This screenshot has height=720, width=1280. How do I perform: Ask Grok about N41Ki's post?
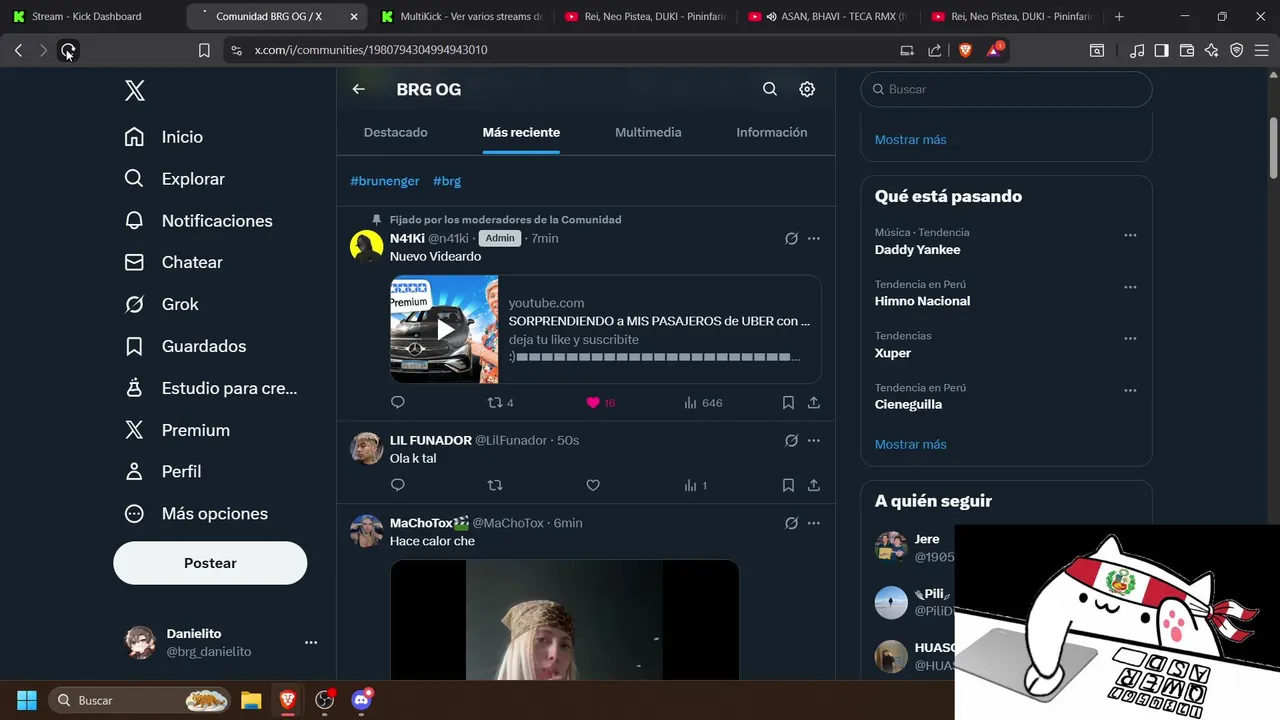point(791,239)
